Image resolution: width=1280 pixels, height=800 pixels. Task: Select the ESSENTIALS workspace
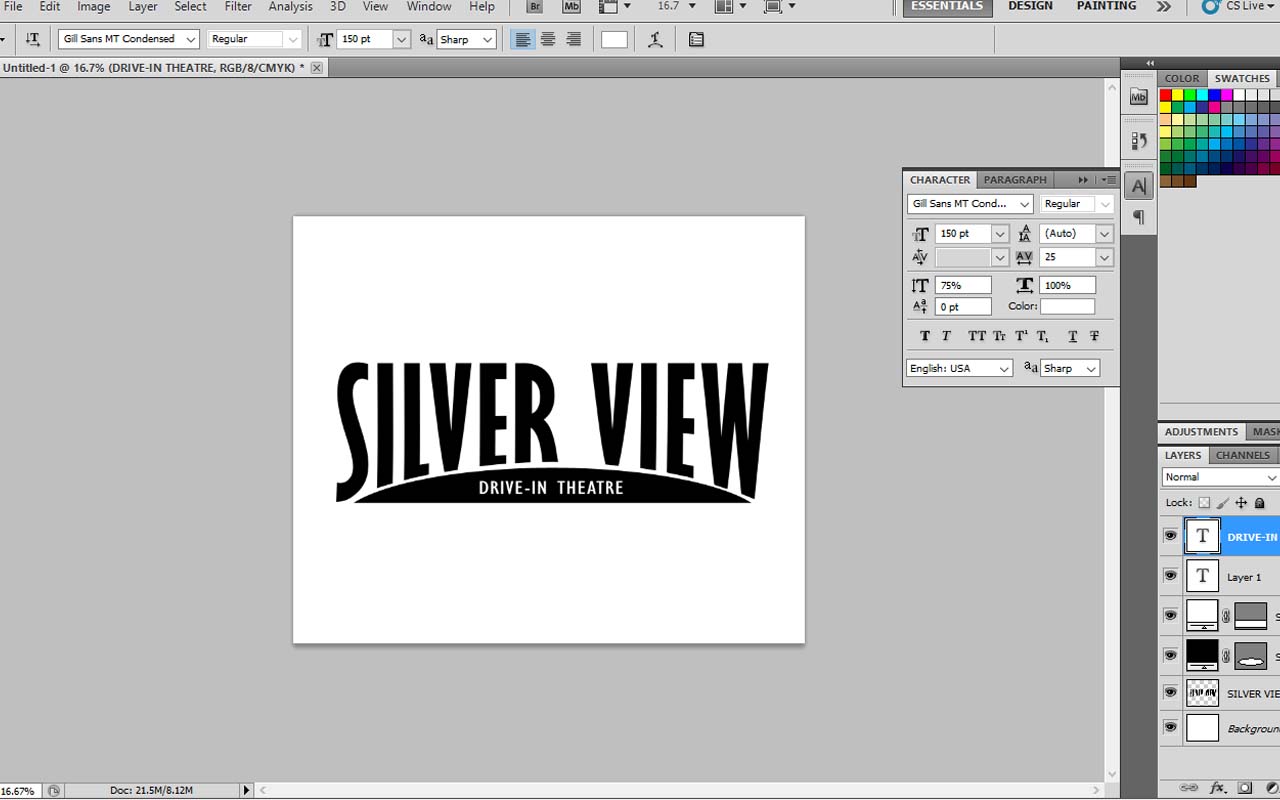(x=947, y=6)
